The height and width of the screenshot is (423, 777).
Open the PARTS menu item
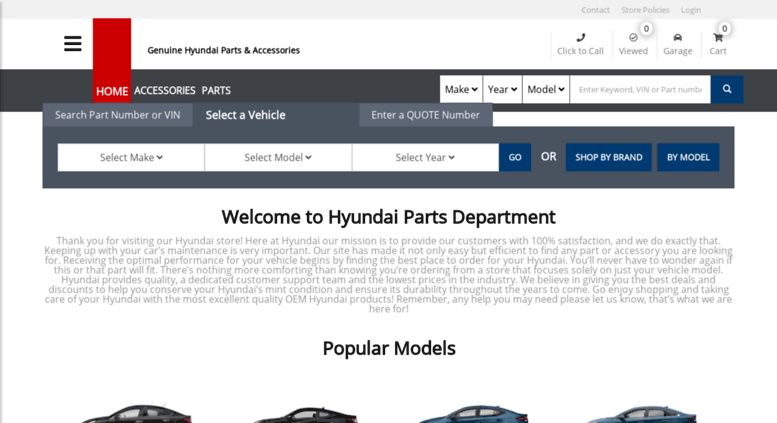coord(216,91)
